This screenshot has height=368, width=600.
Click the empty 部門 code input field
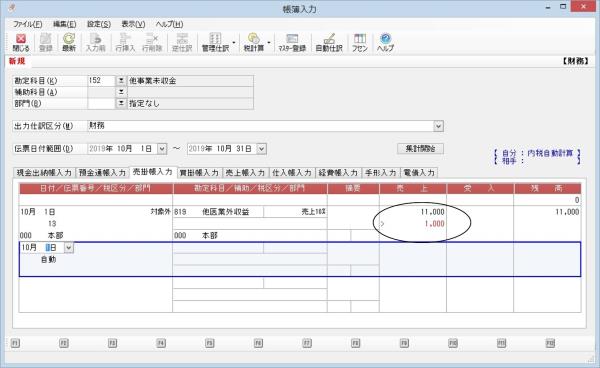(x=101, y=103)
